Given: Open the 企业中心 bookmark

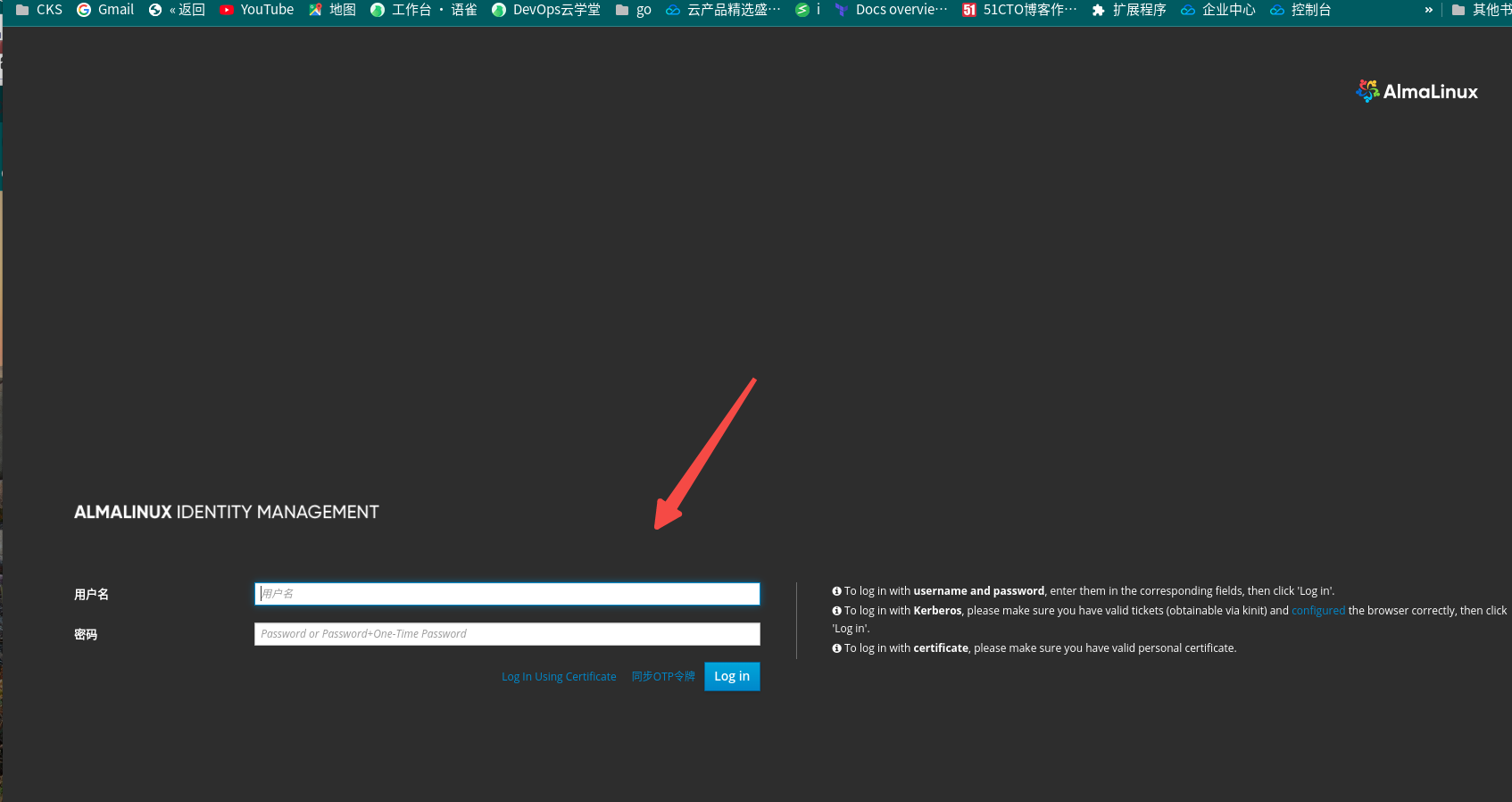Looking at the screenshot, I should coord(1218,10).
